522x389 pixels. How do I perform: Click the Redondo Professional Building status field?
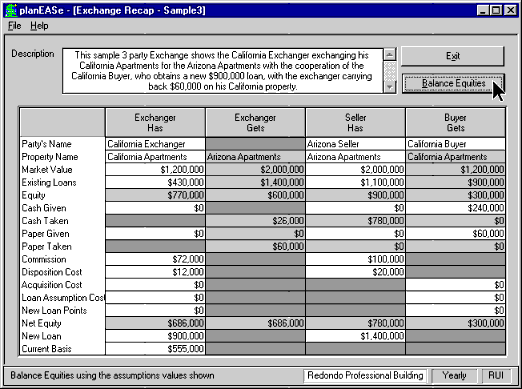click(365, 376)
